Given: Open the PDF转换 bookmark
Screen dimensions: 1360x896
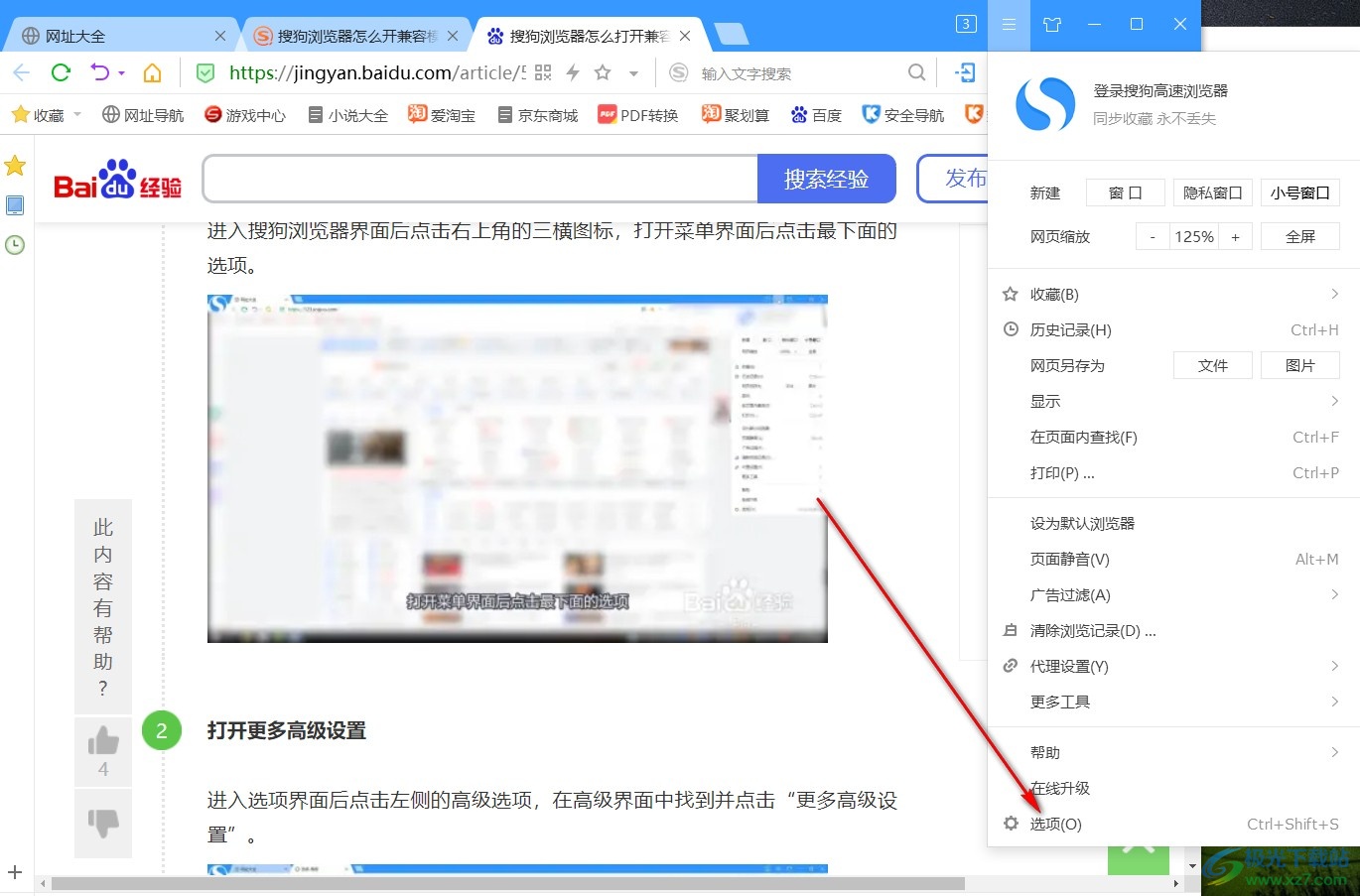Looking at the screenshot, I should (638, 115).
